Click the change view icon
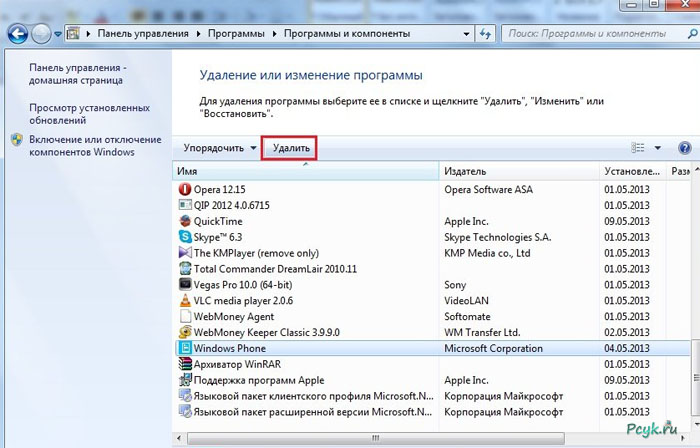The height and width of the screenshot is (448, 700). tap(638, 148)
